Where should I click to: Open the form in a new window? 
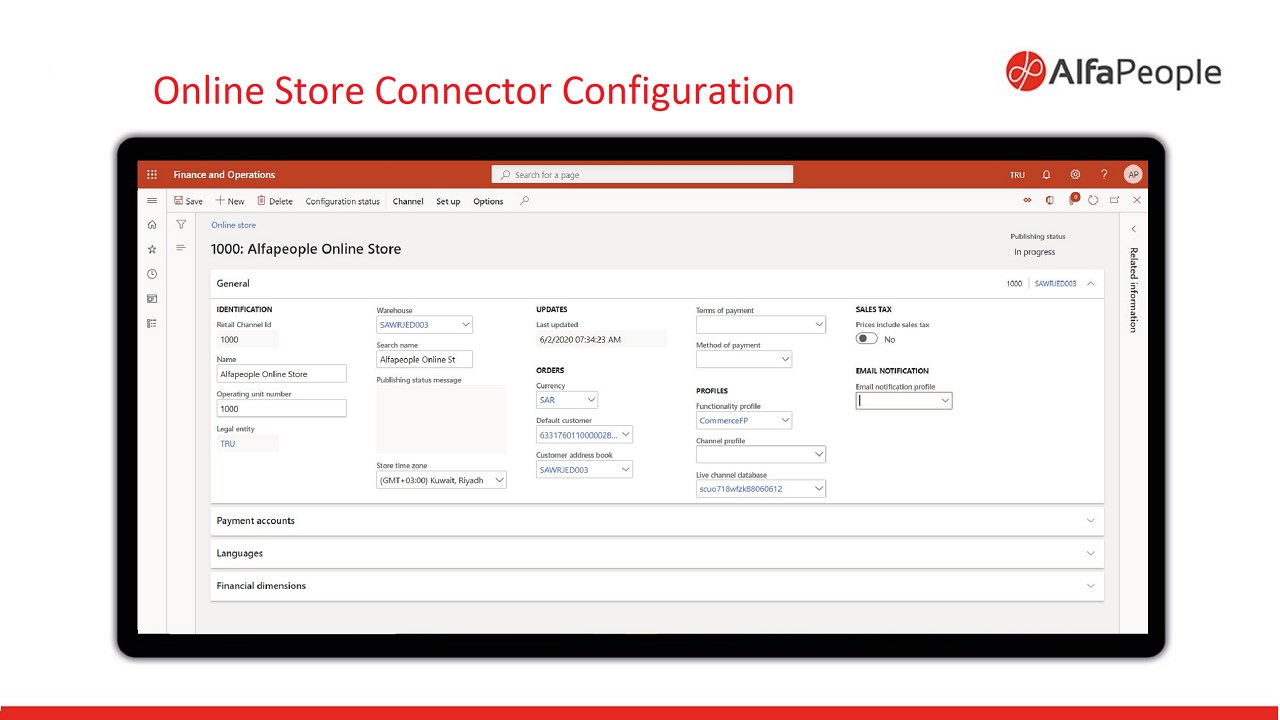pos(1115,200)
